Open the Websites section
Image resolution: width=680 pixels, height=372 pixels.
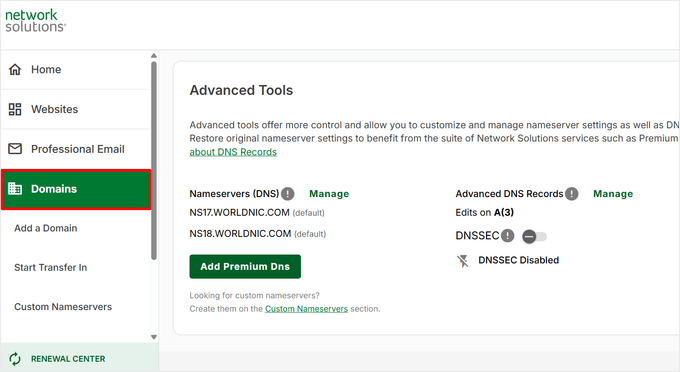75,109
